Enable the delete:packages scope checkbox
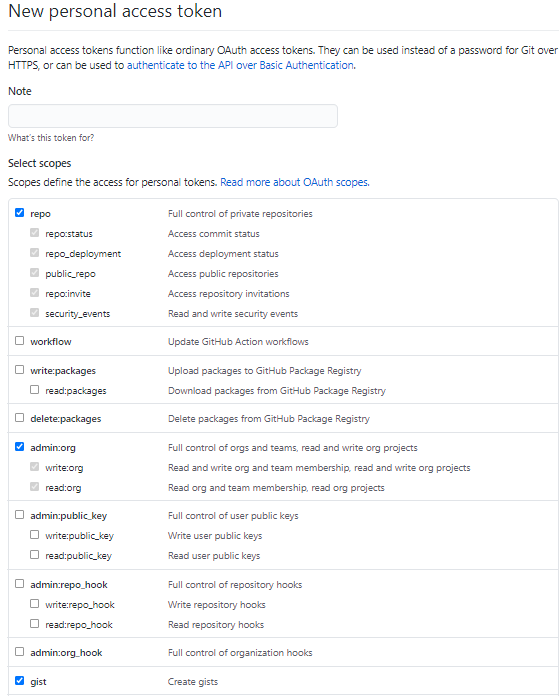The height and width of the screenshot is (696, 559). pyautogui.click(x=20, y=418)
